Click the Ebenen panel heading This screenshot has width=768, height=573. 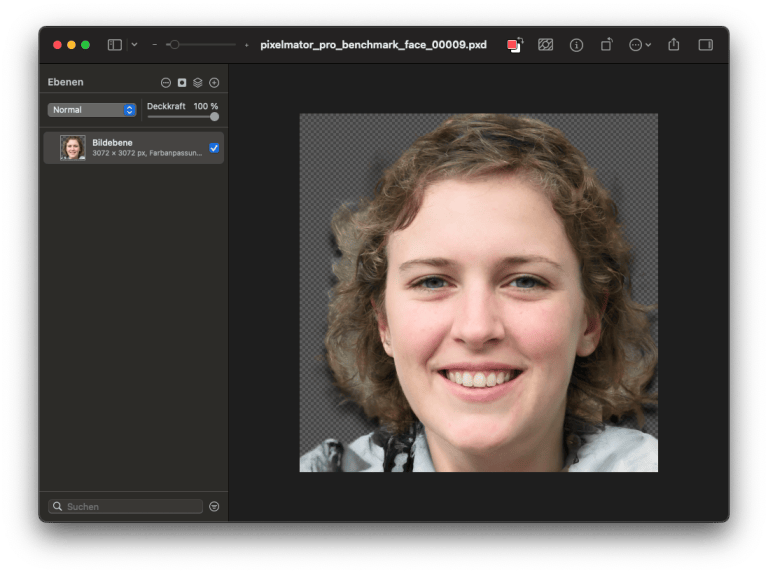tap(66, 82)
